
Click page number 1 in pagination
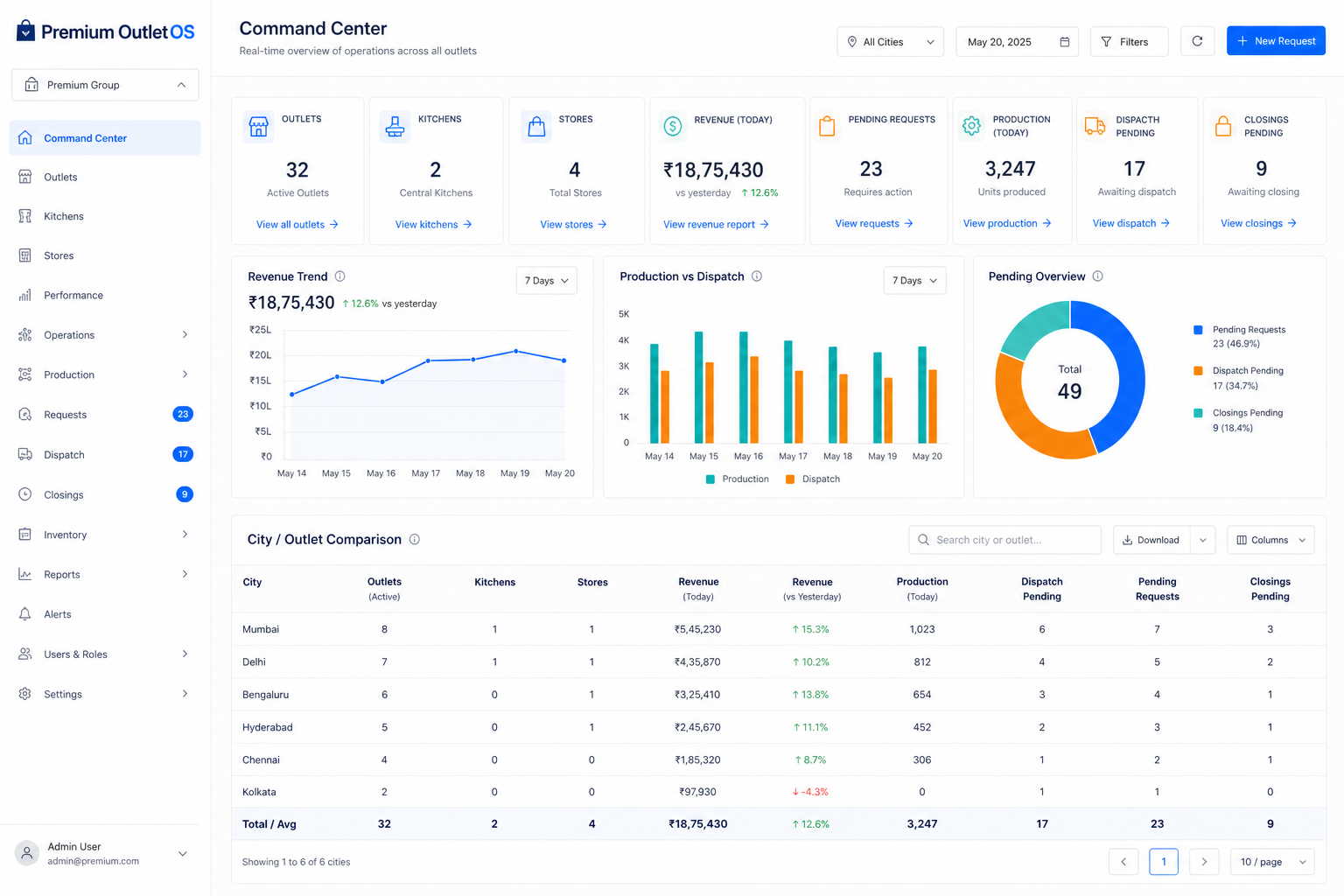1164,862
